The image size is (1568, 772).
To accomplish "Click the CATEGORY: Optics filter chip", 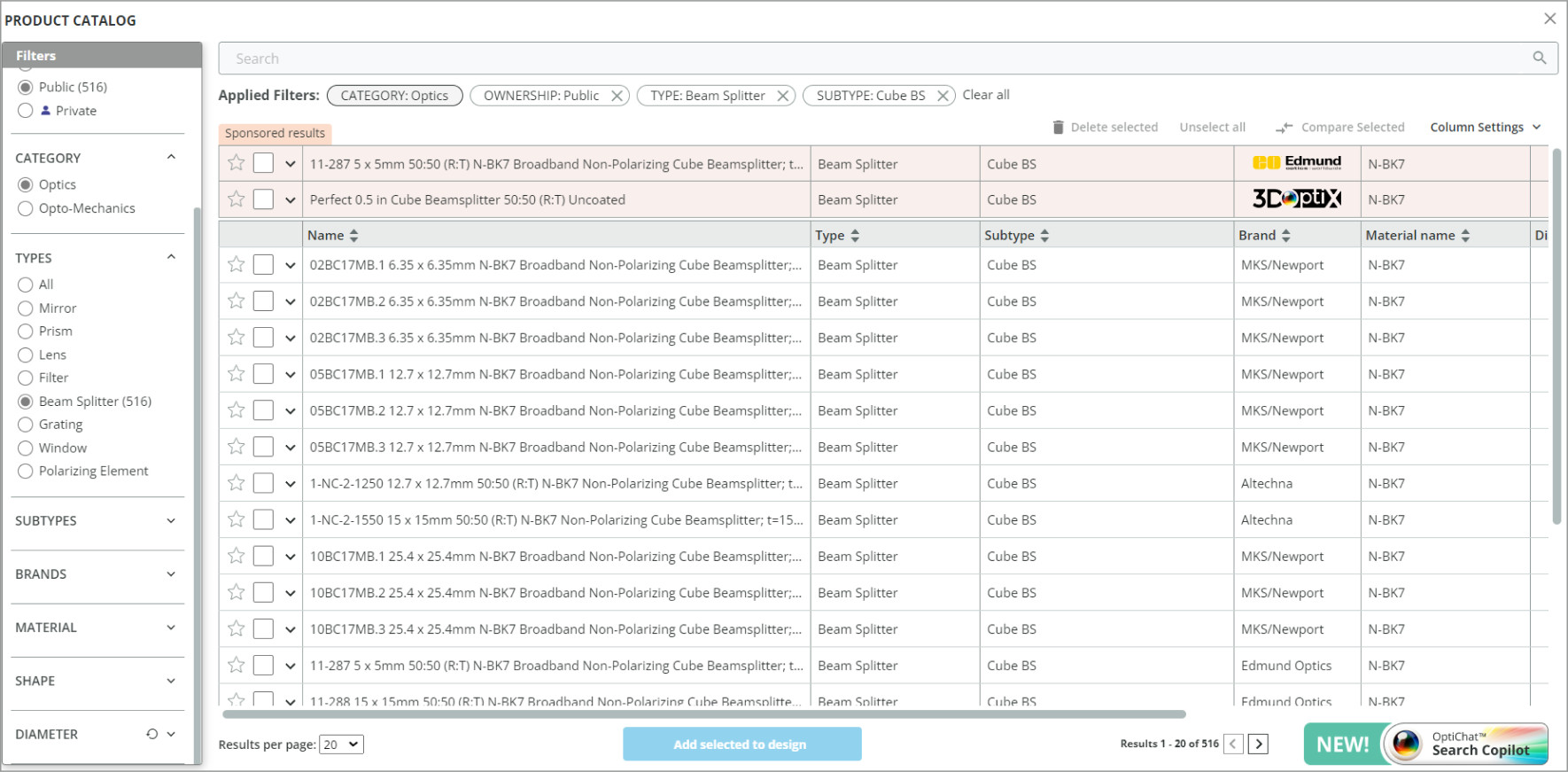I will coord(394,96).
